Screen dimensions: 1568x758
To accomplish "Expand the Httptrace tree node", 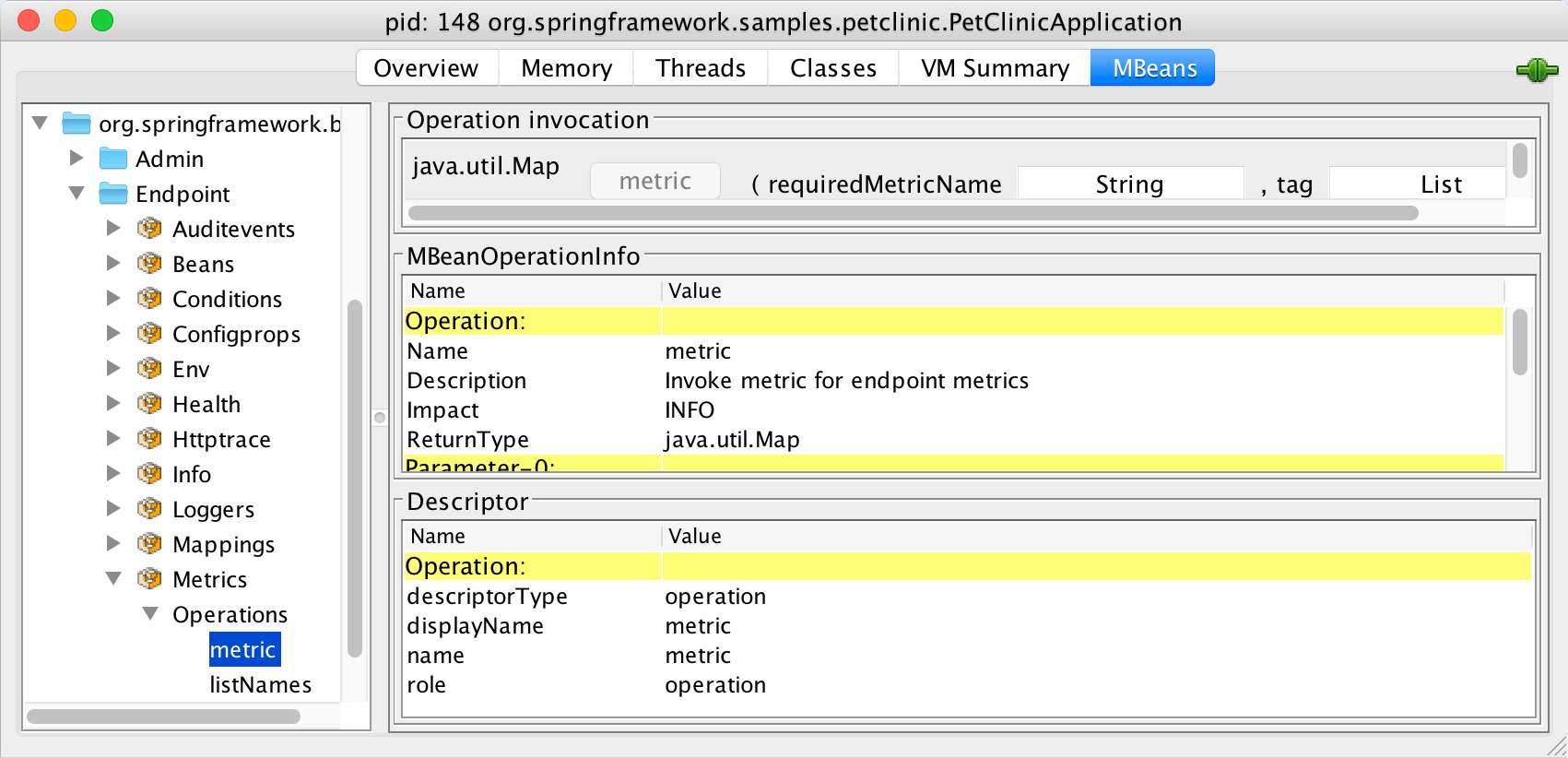I will pyautogui.click(x=113, y=439).
